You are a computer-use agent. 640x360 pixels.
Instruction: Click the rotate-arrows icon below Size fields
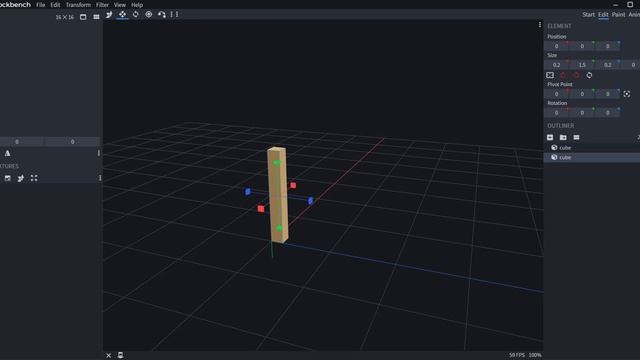point(589,75)
